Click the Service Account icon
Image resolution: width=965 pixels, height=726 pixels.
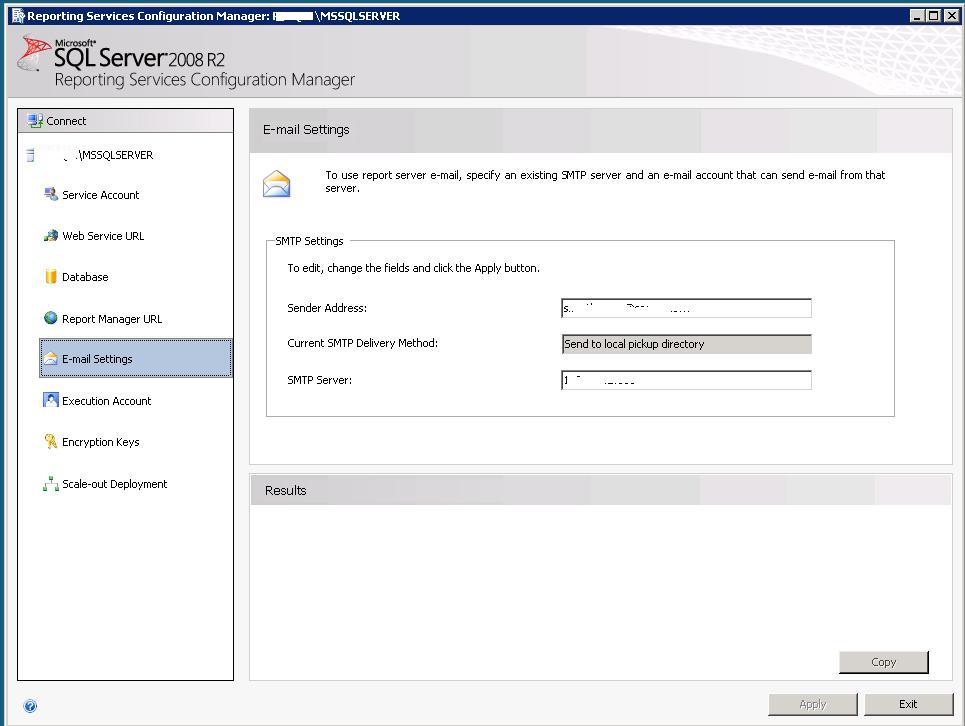[x=50, y=194]
